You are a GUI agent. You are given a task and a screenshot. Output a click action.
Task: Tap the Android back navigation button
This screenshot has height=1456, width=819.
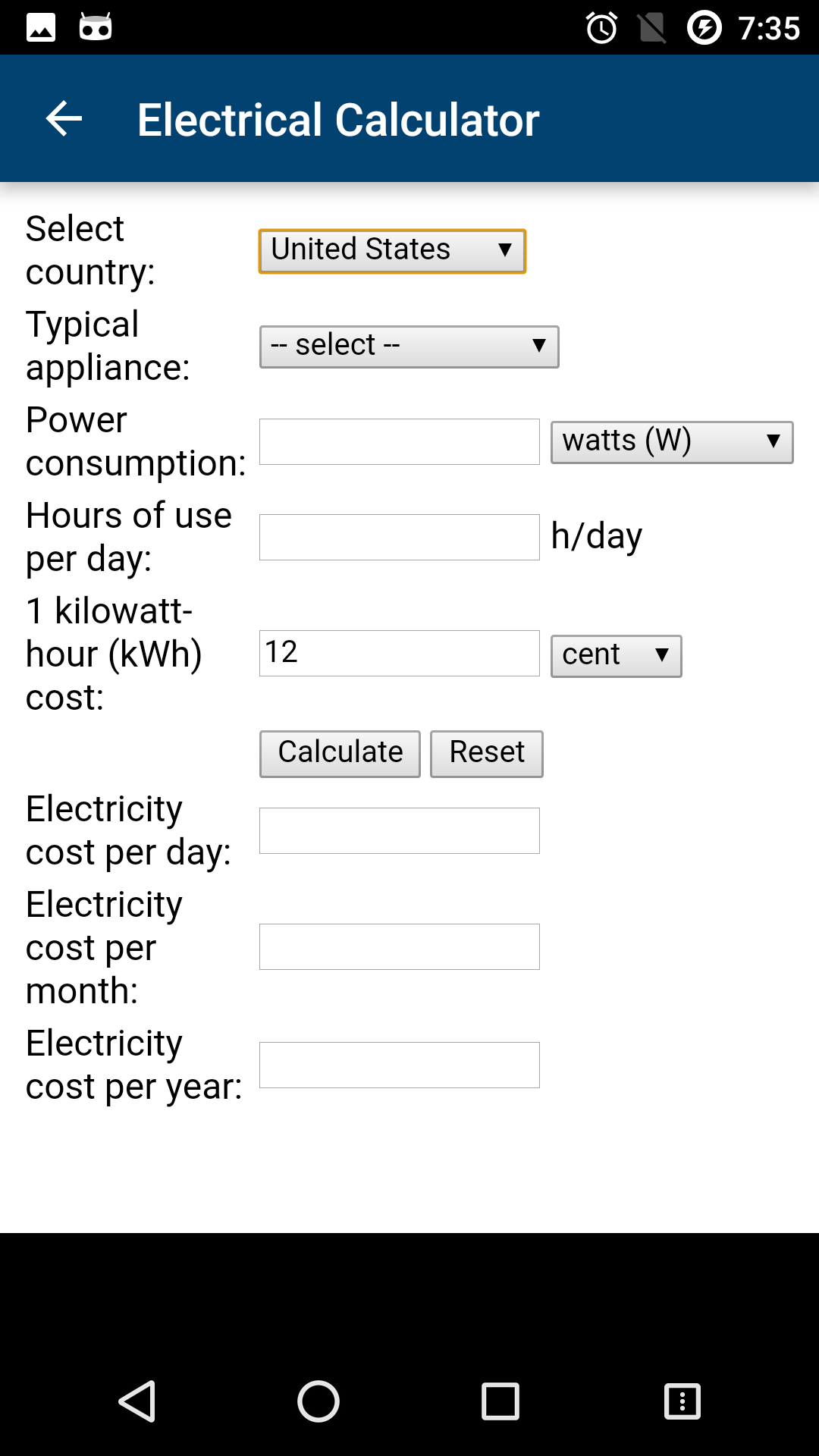(x=137, y=1401)
